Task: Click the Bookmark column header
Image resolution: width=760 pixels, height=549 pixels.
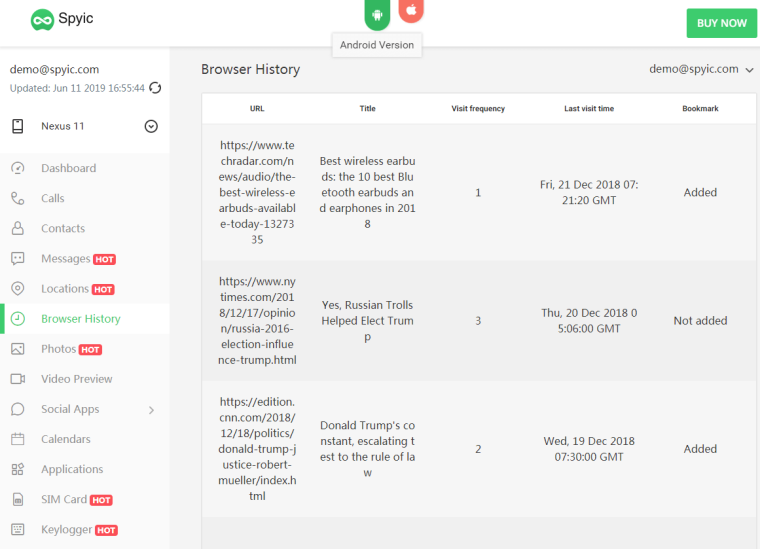Action: [700, 109]
